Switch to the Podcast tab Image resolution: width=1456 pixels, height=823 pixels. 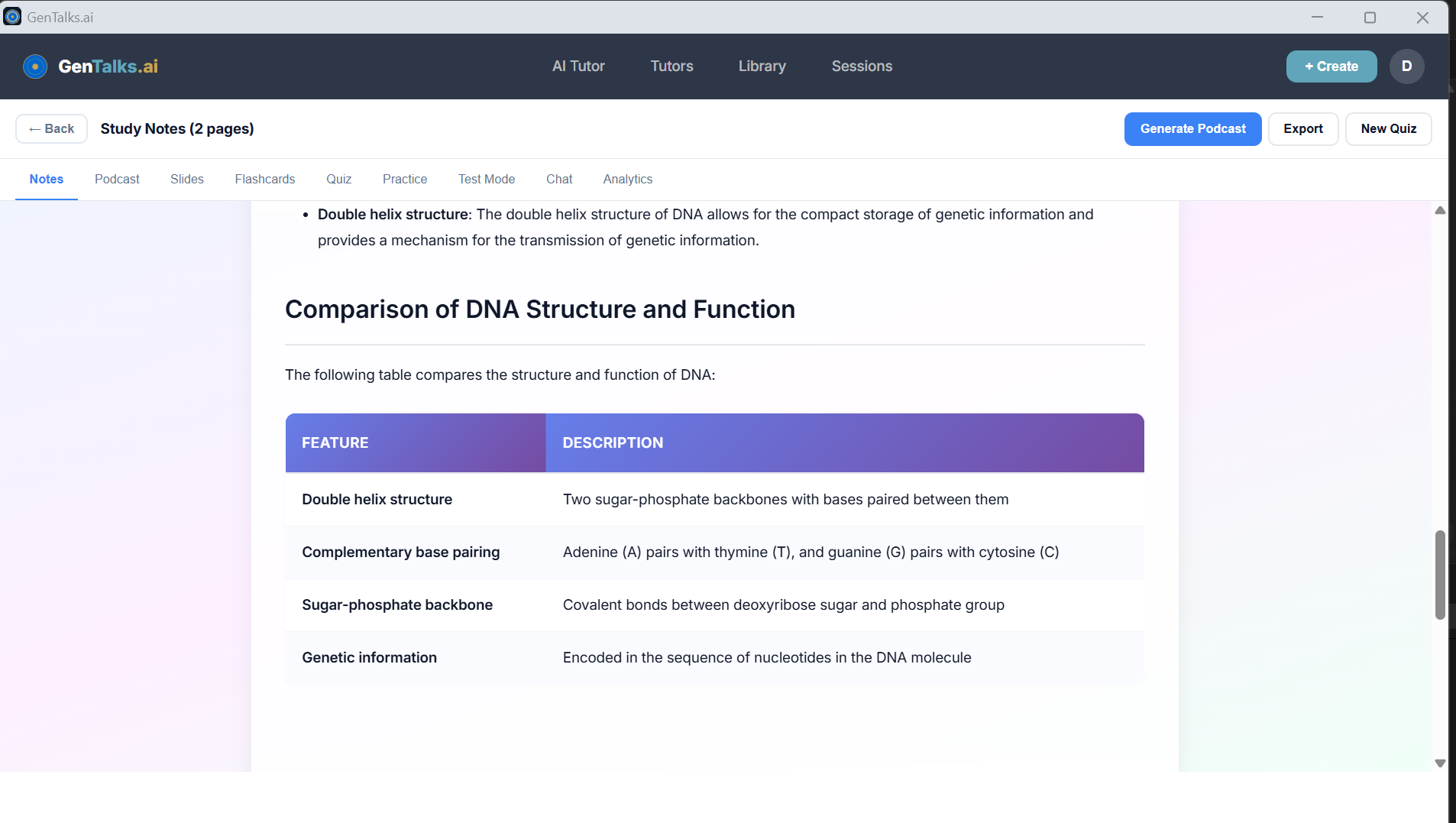tap(117, 179)
